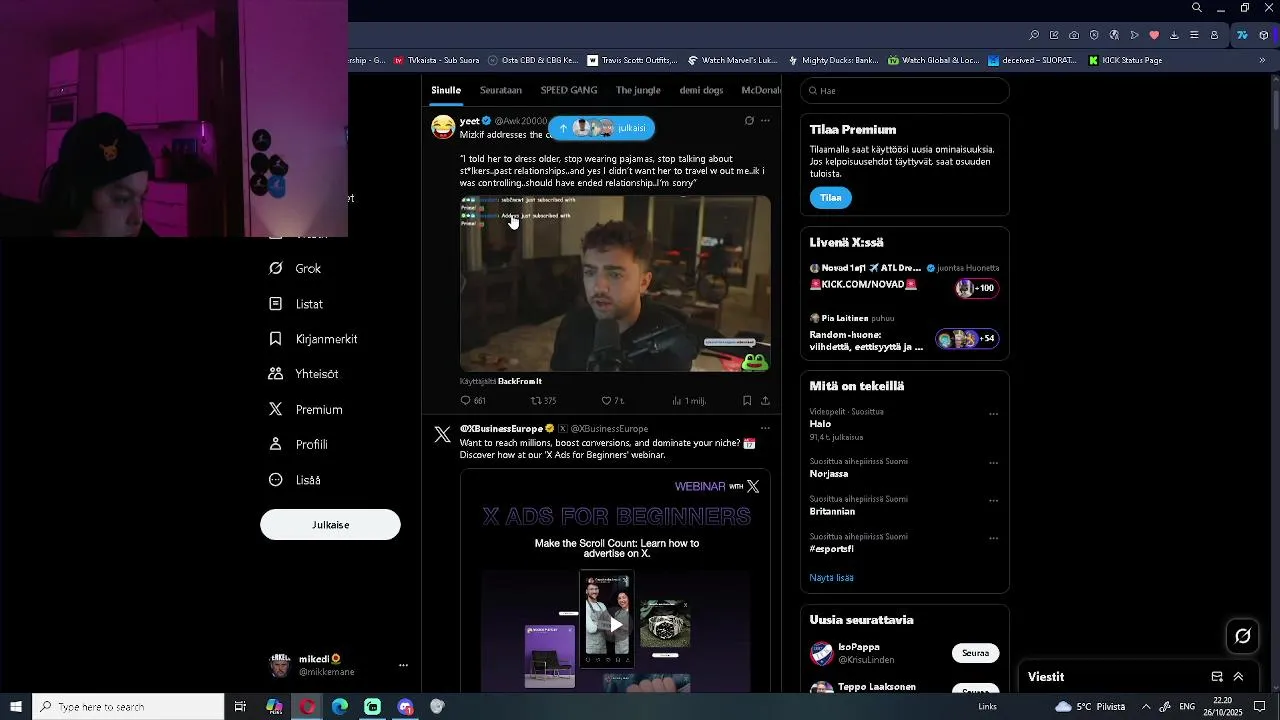Open the floating Grok button
This screenshot has height=720, width=1280.
tap(1243, 636)
